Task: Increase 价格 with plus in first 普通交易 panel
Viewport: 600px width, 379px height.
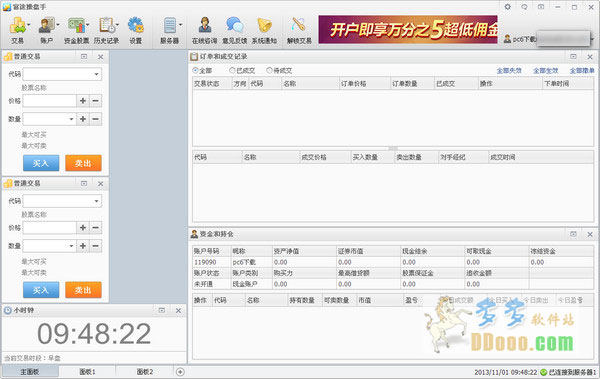Action: point(83,101)
